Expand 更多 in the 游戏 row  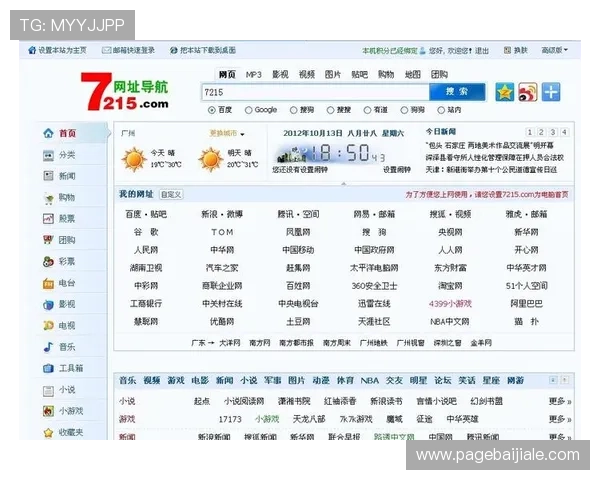point(560,419)
